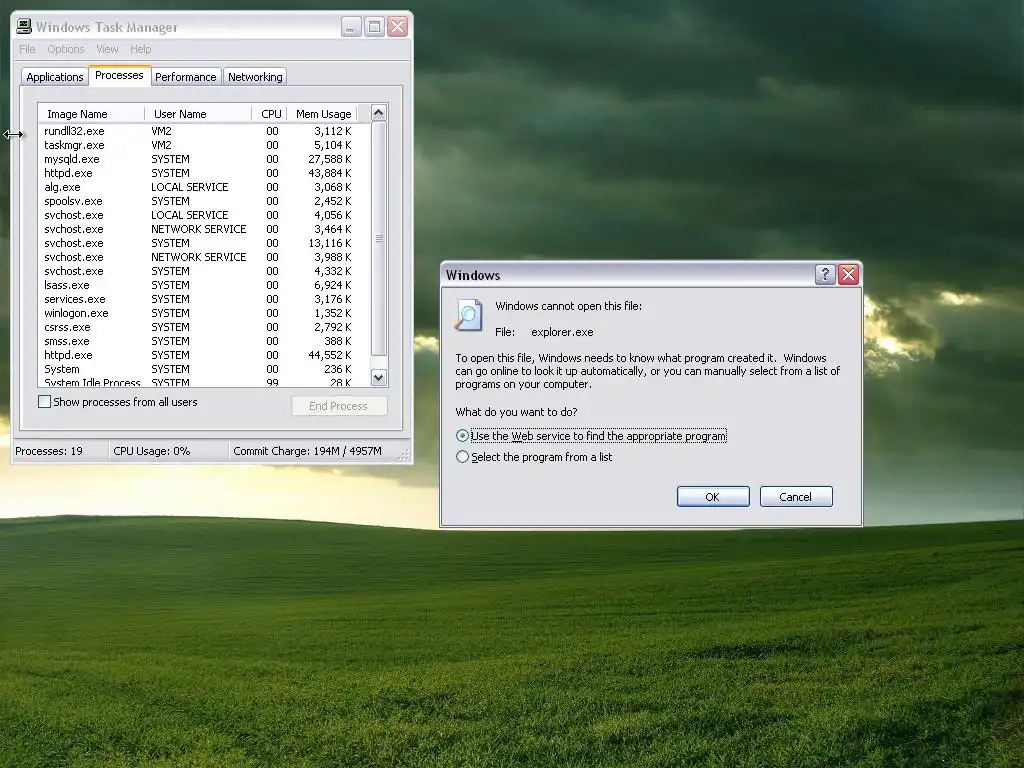Image resolution: width=1024 pixels, height=768 pixels.
Task: Click the process list vertical scrollbar thumb
Action: [379, 238]
